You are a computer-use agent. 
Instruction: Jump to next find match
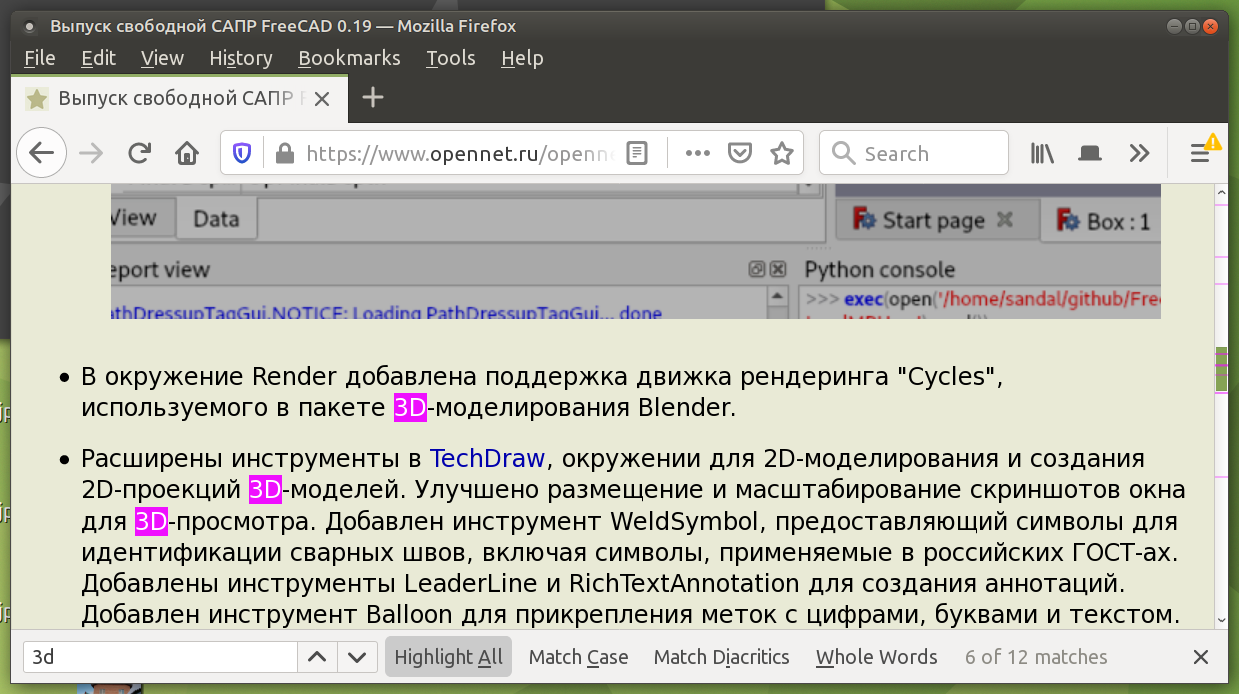[x=357, y=657]
